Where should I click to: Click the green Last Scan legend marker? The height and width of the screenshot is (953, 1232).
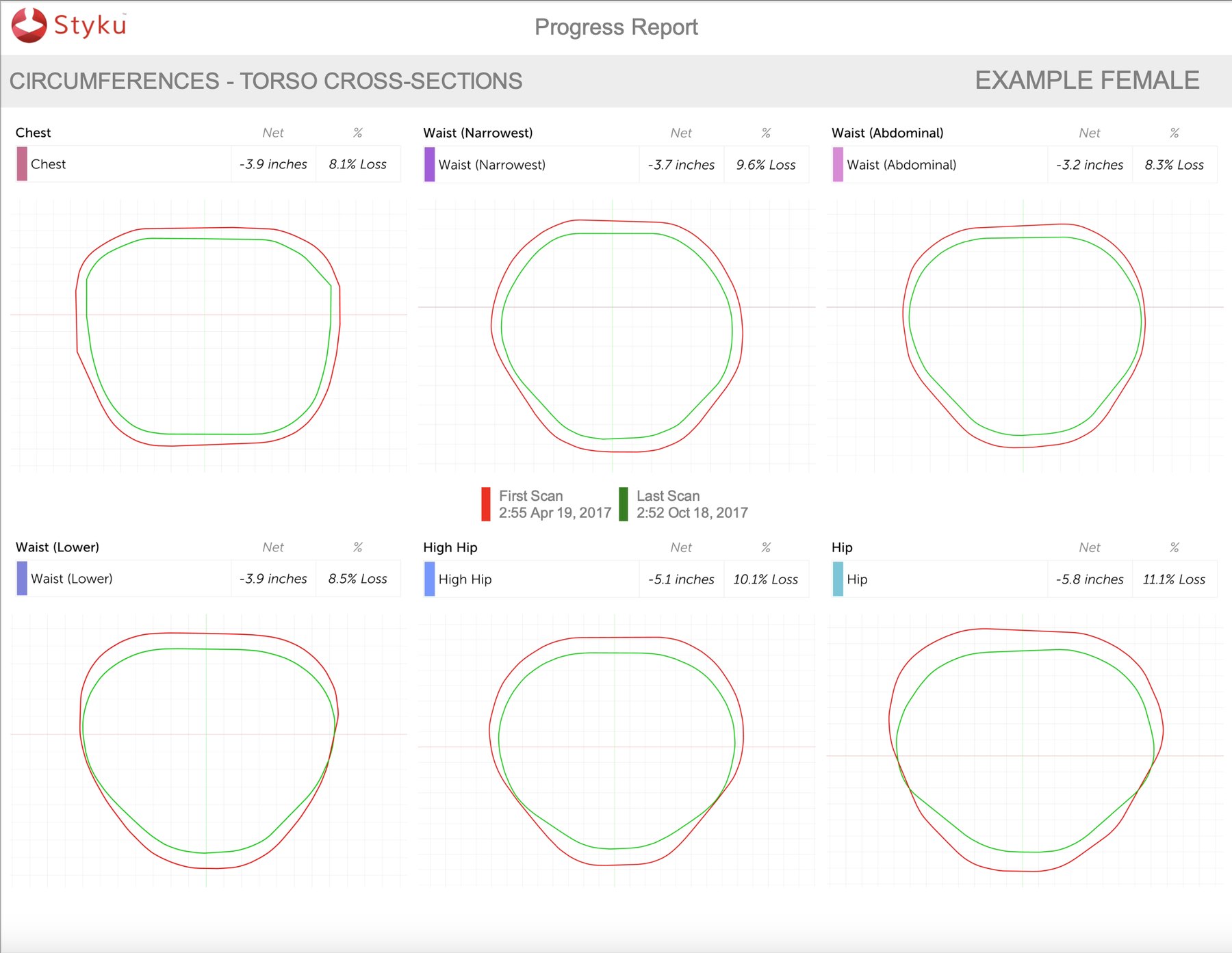coord(624,504)
